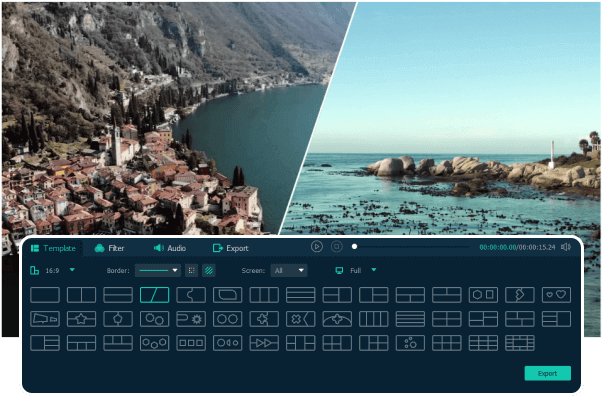Pick the three squares in a row template
Screen dimensions: 603x396
coord(191,343)
